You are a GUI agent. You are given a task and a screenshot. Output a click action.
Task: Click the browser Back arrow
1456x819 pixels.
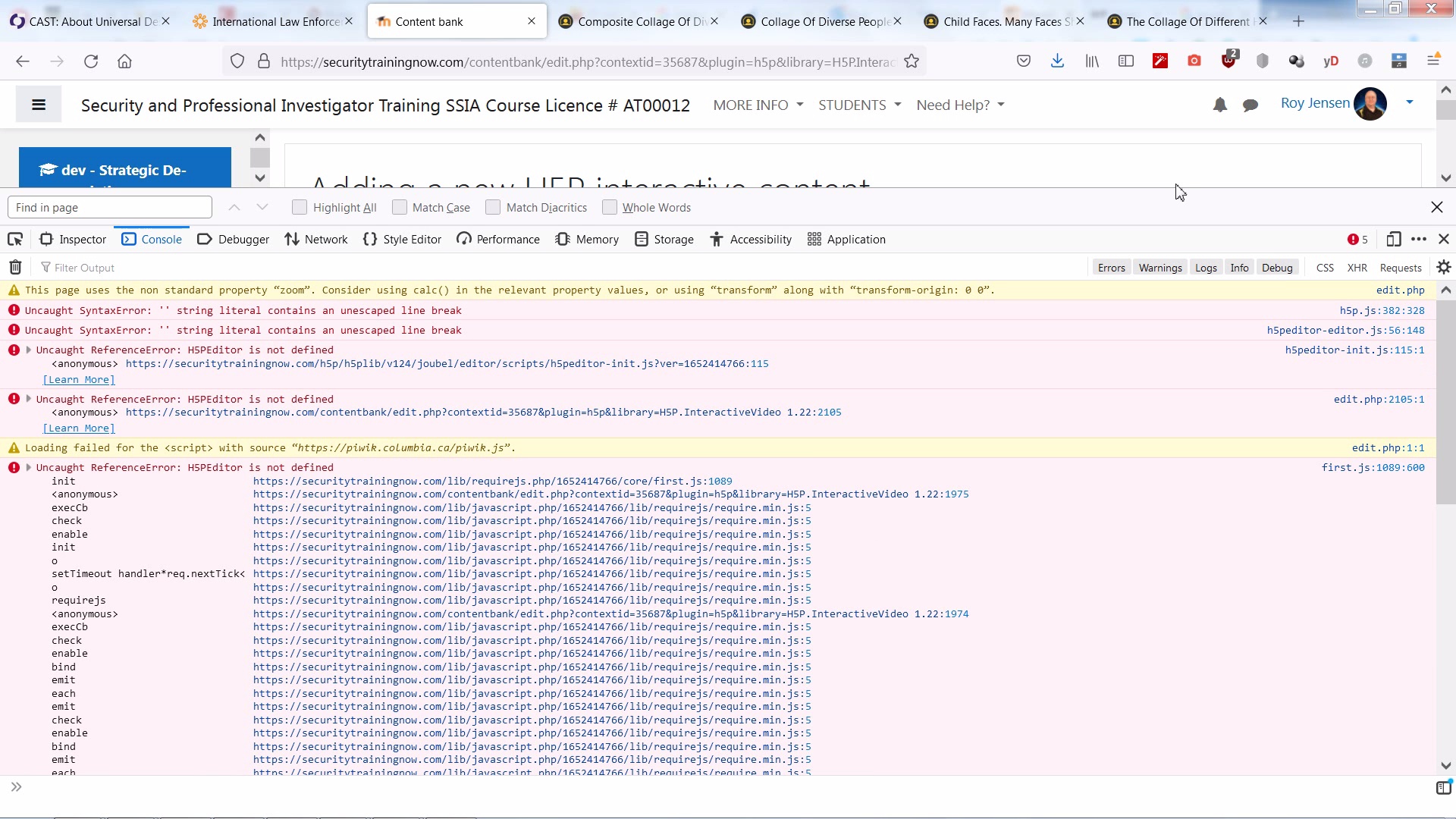point(23,61)
